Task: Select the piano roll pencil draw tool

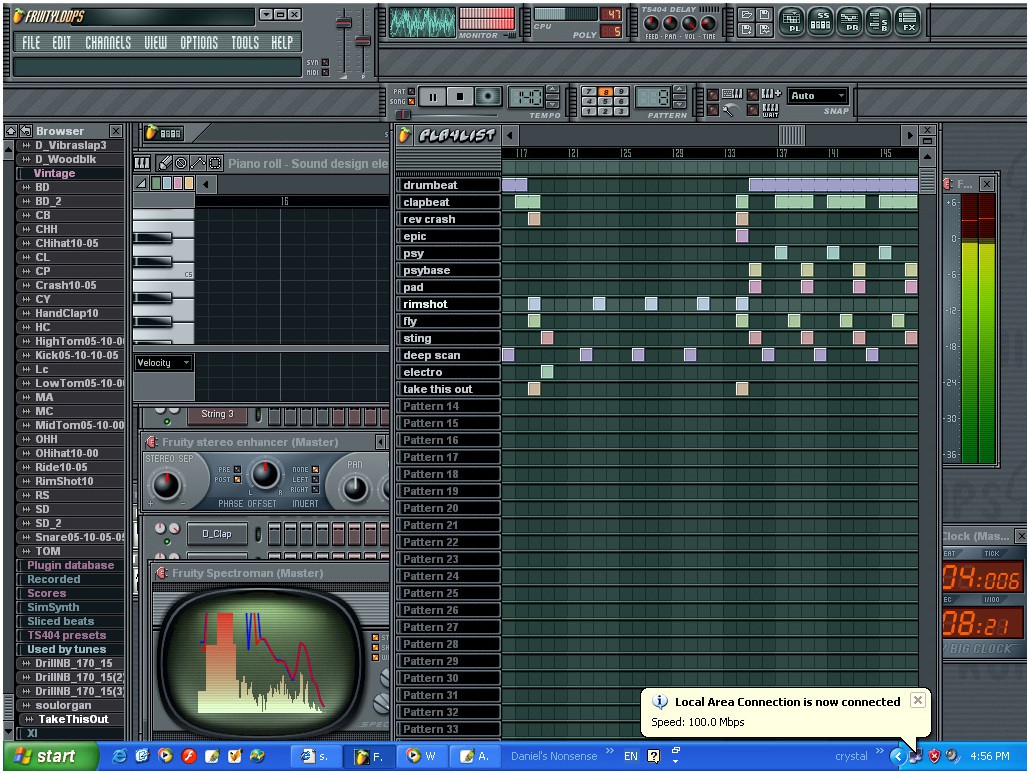Action: (x=165, y=163)
